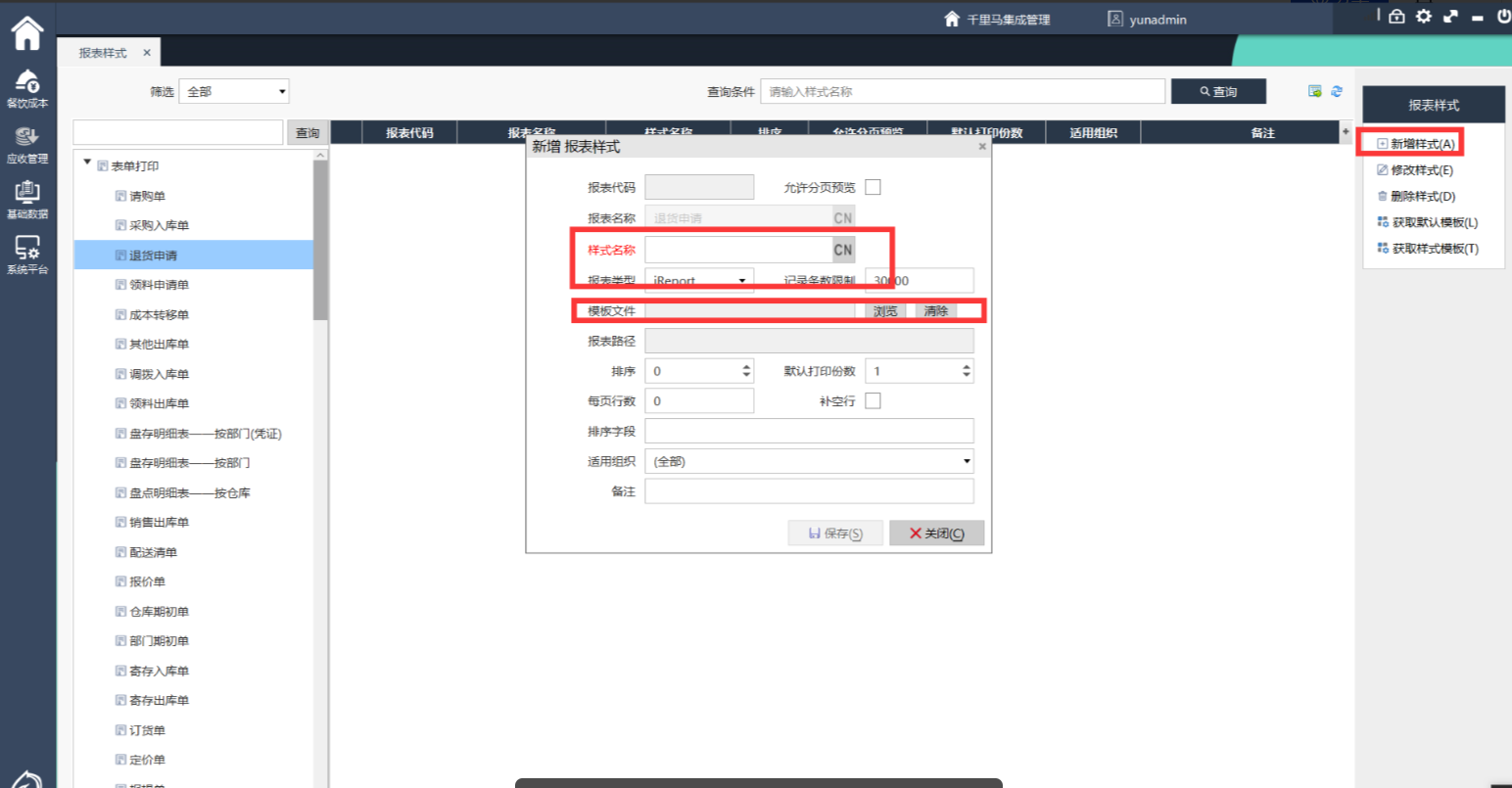Image resolution: width=1512 pixels, height=788 pixels.
Task: Click the 浏览 button for template file
Action: click(885, 311)
